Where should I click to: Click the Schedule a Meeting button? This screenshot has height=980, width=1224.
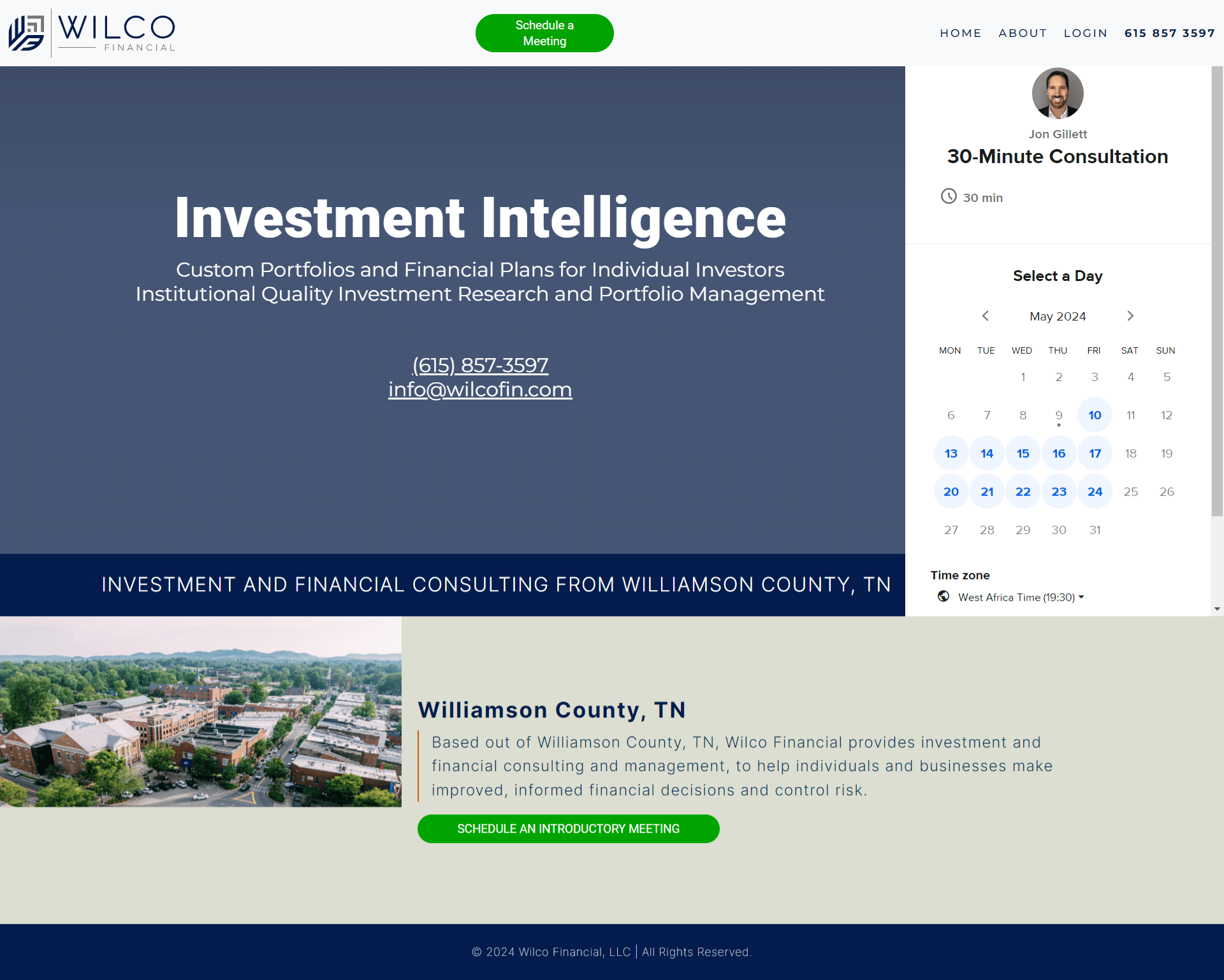pos(544,33)
